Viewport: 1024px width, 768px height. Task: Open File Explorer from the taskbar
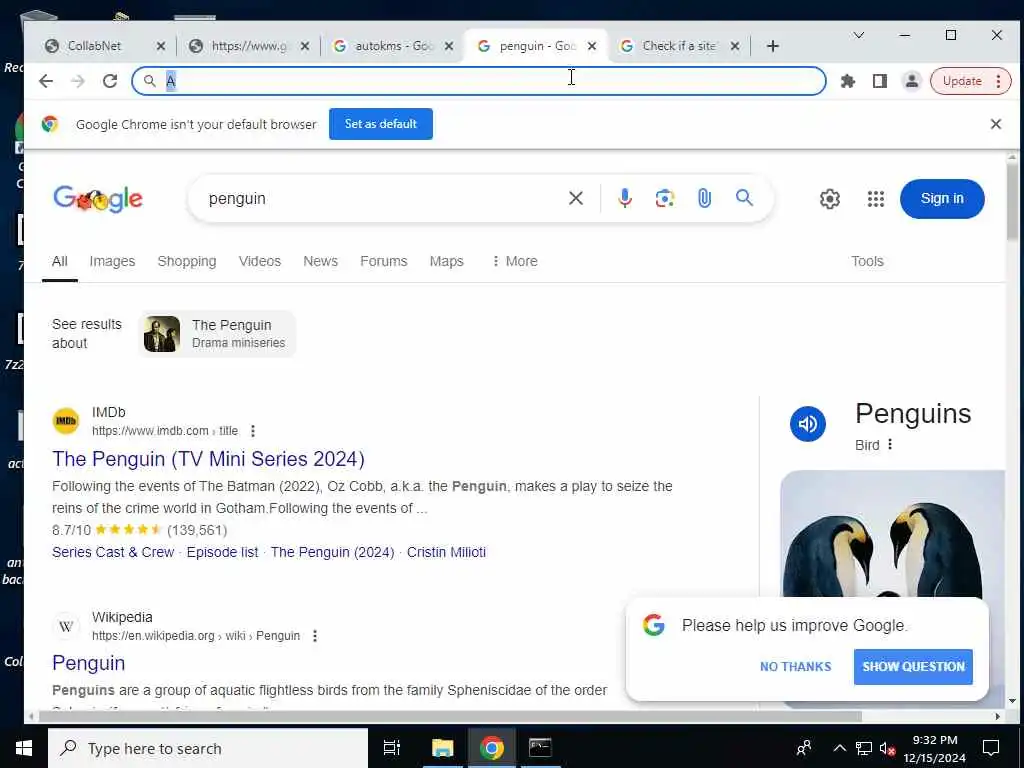click(442, 748)
